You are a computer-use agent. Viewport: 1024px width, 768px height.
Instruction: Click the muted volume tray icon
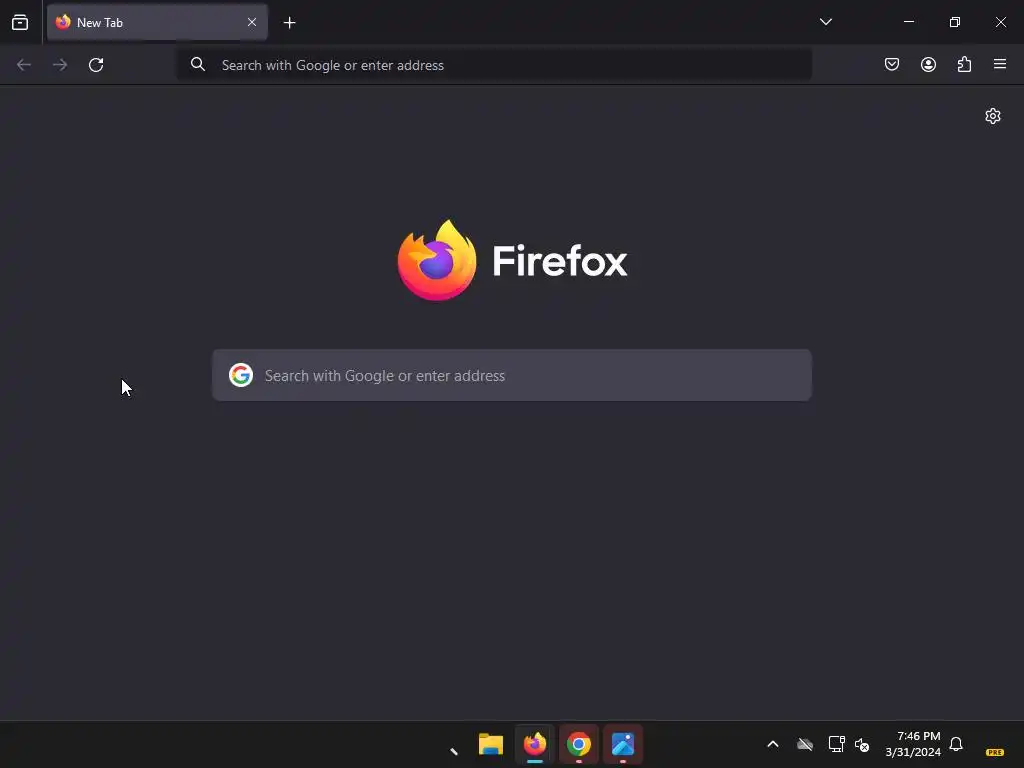coord(862,744)
